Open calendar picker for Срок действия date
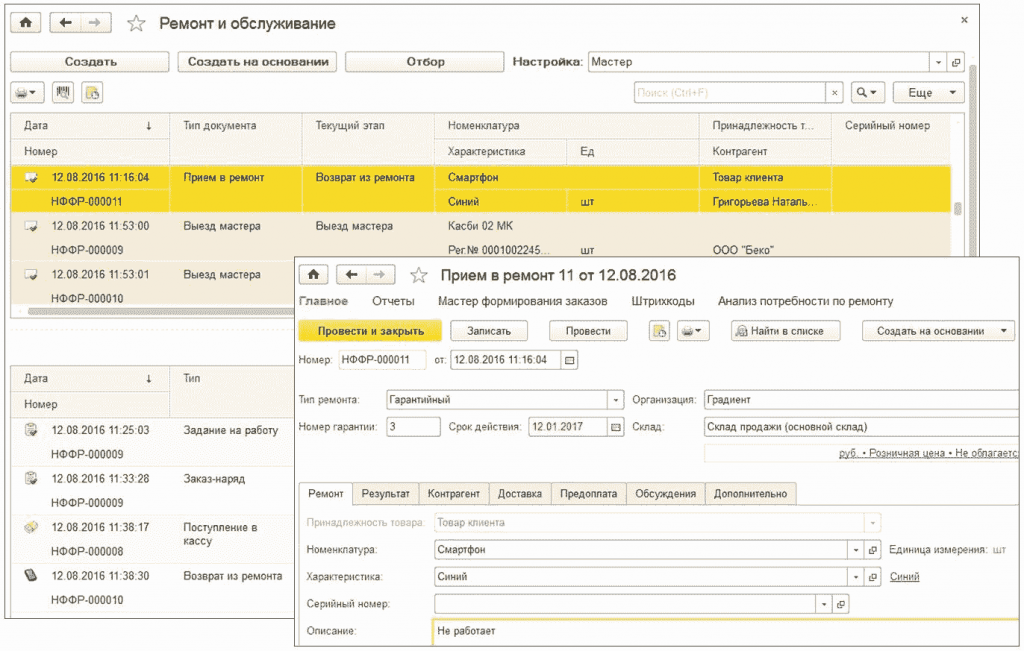The height and width of the screenshot is (651, 1024). pyautogui.click(x=615, y=427)
